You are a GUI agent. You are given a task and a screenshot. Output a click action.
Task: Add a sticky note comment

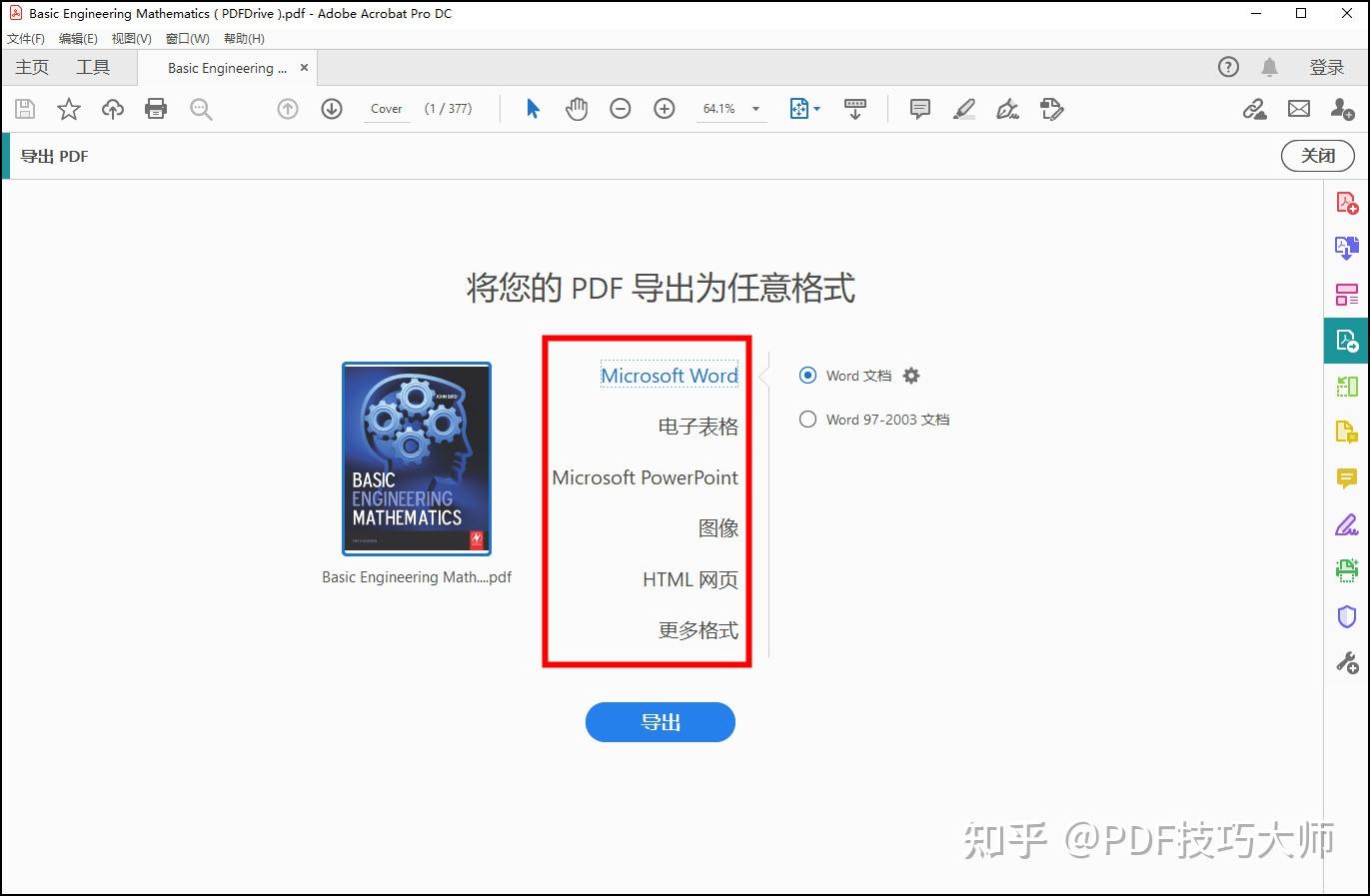pos(920,109)
